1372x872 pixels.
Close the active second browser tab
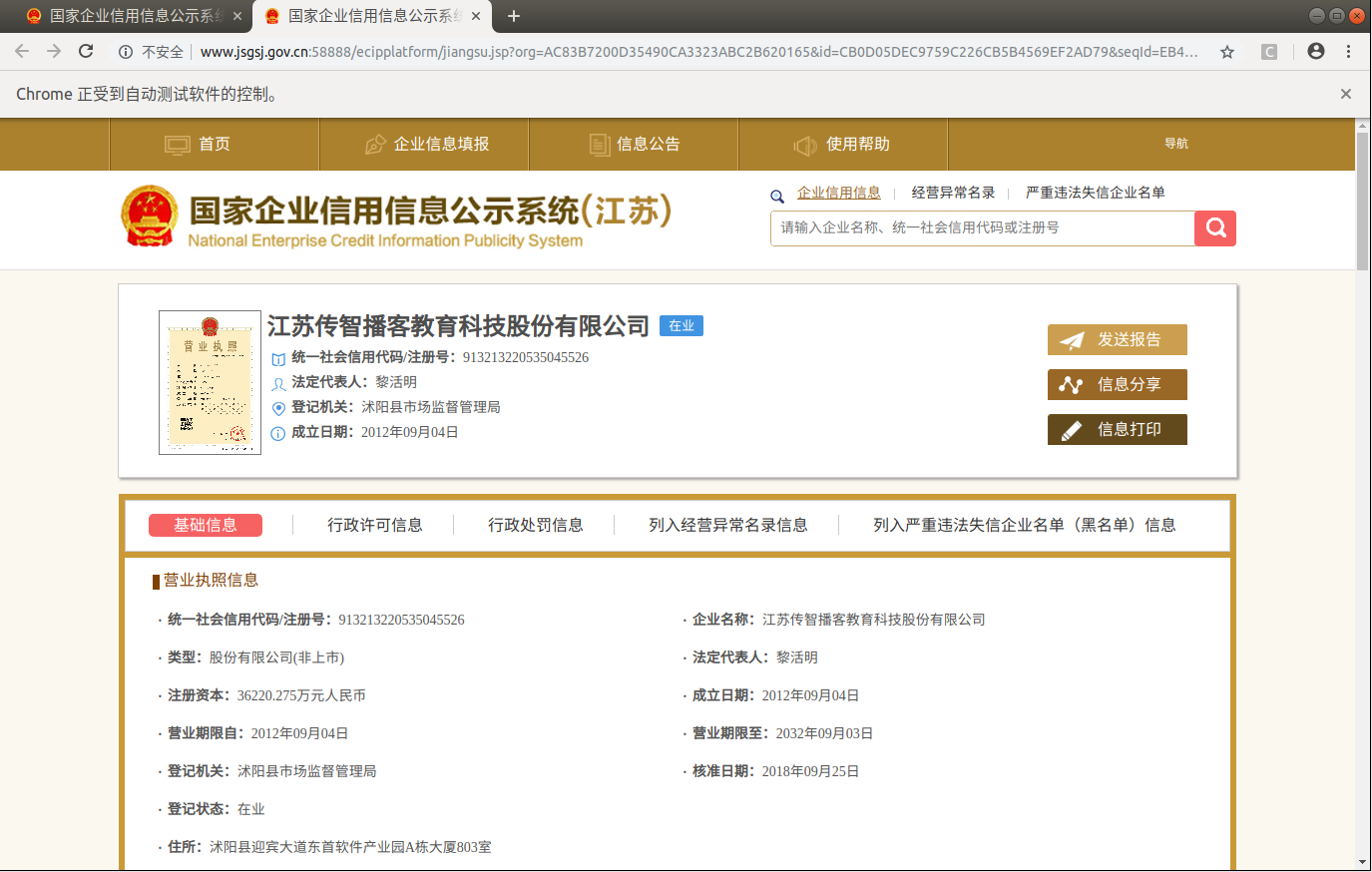[476, 16]
